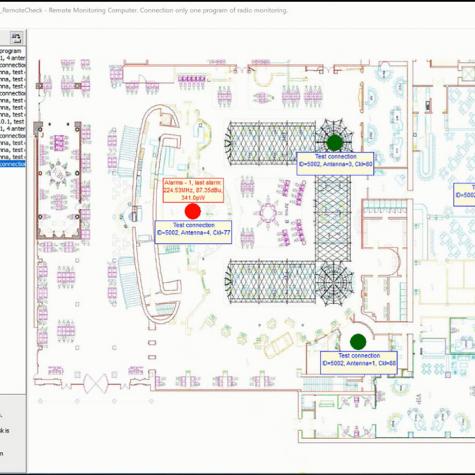
Task: Click the red 'Alarms - 1, last alarm' box
Action: click(193, 190)
